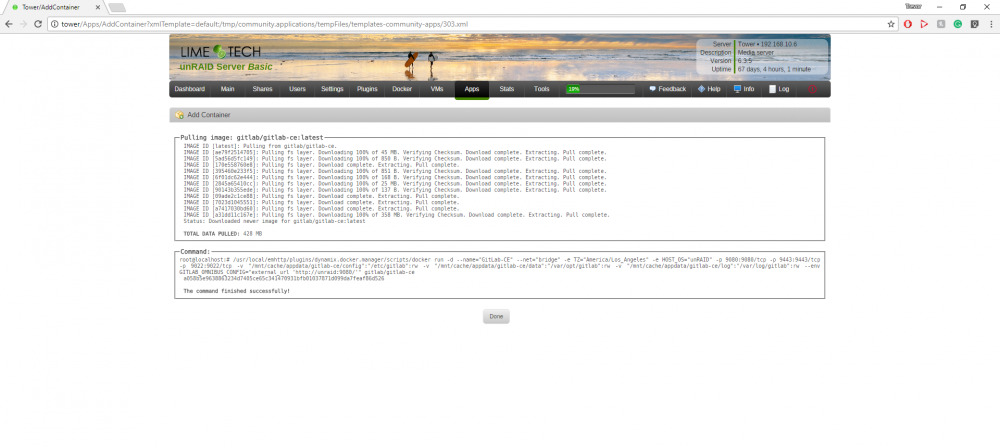
Task: Click the 'unRAID Server Basic' title
Action: pyautogui.click(x=226, y=67)
